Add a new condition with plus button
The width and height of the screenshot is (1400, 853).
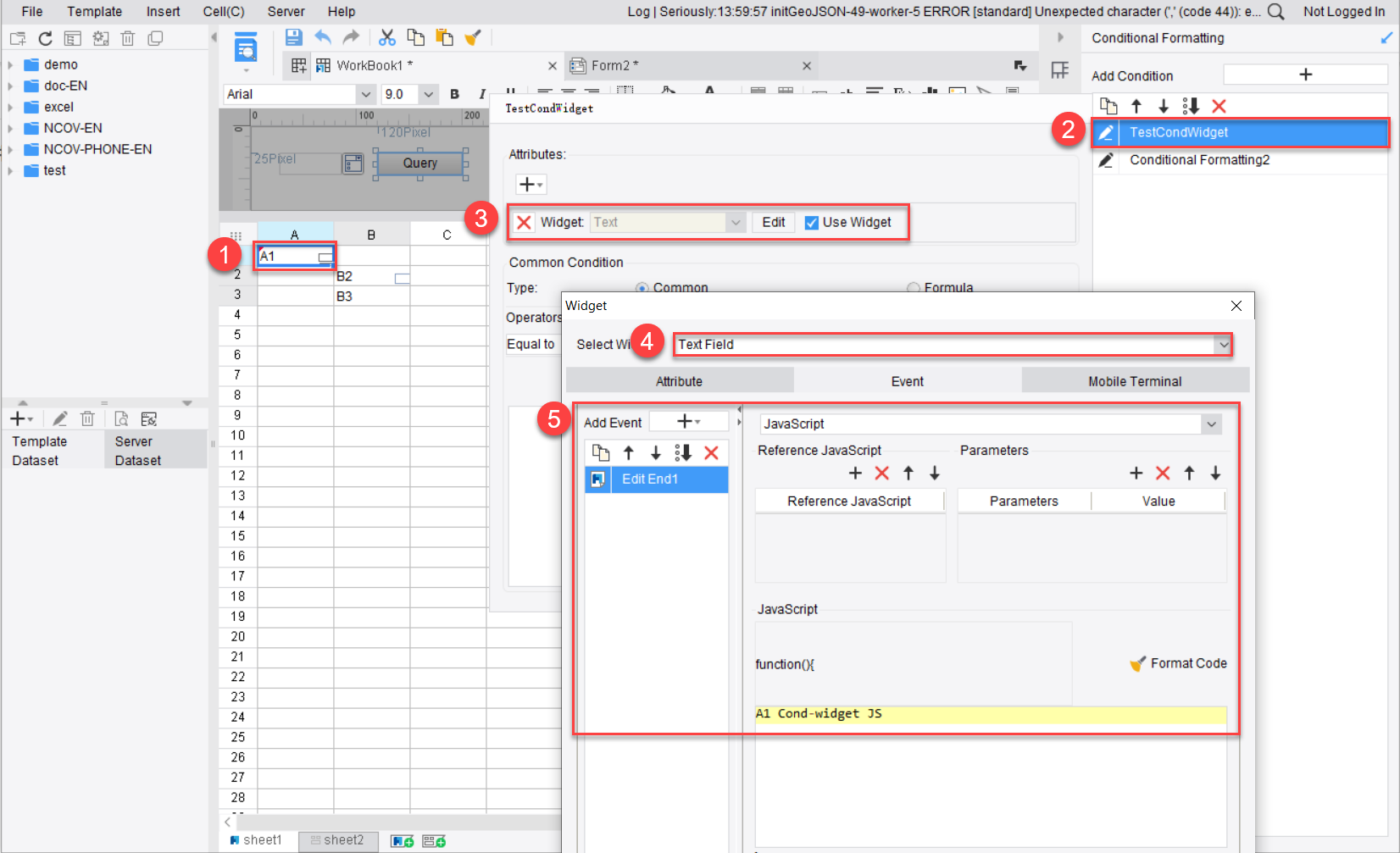tap(1305, 75)
